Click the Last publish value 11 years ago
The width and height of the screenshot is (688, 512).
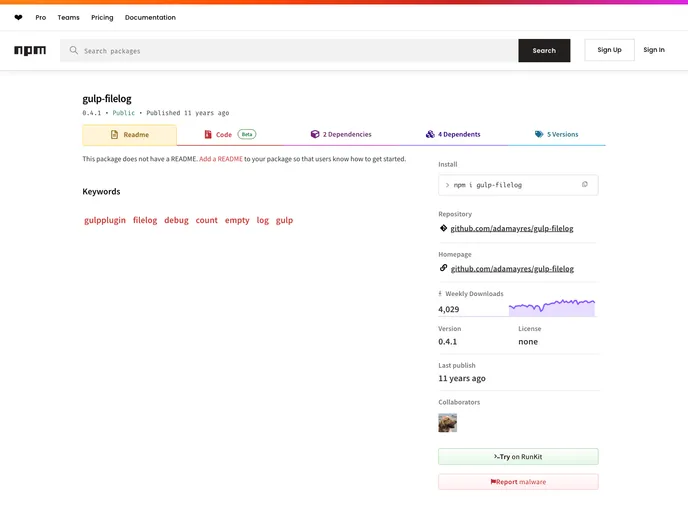click(462, 378)
